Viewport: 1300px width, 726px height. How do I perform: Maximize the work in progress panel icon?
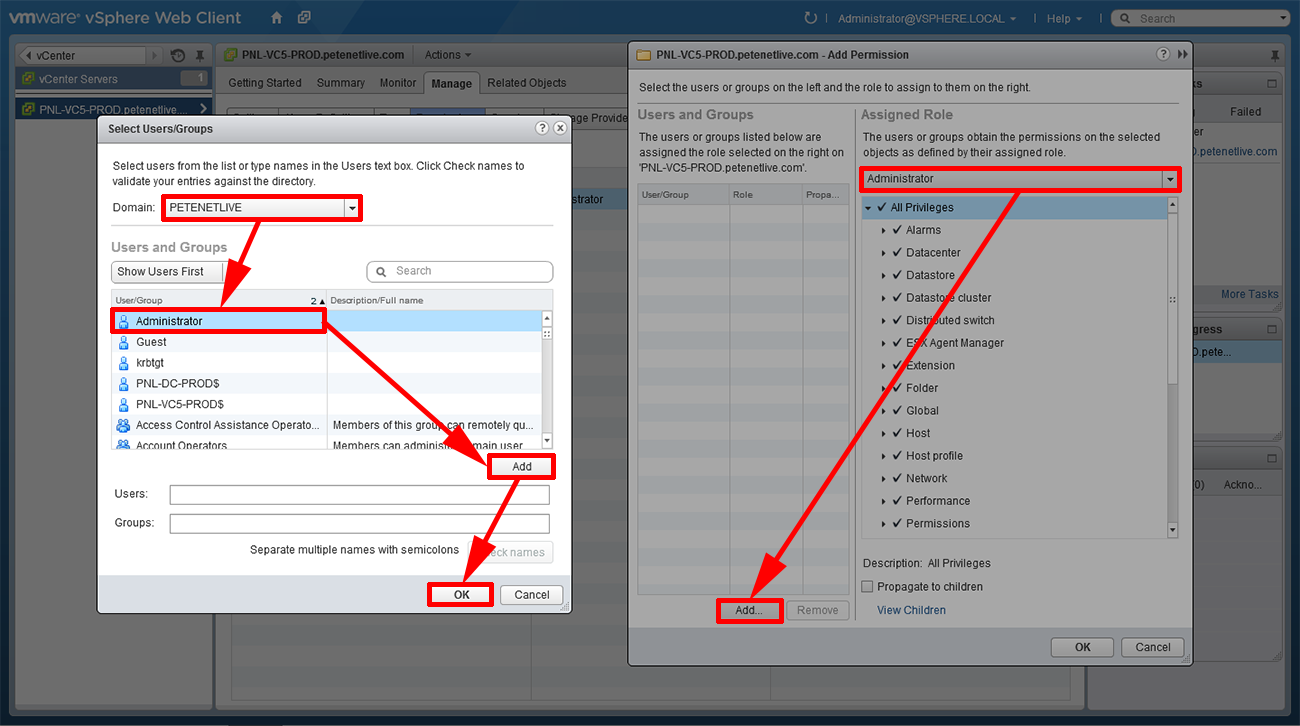coord(1272,329)
